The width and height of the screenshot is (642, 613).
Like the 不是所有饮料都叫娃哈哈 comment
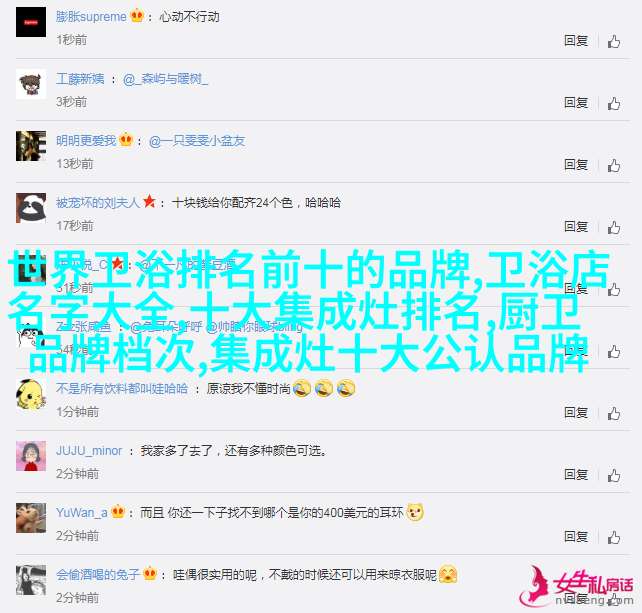pyautogui.click(x=613, y=413)
